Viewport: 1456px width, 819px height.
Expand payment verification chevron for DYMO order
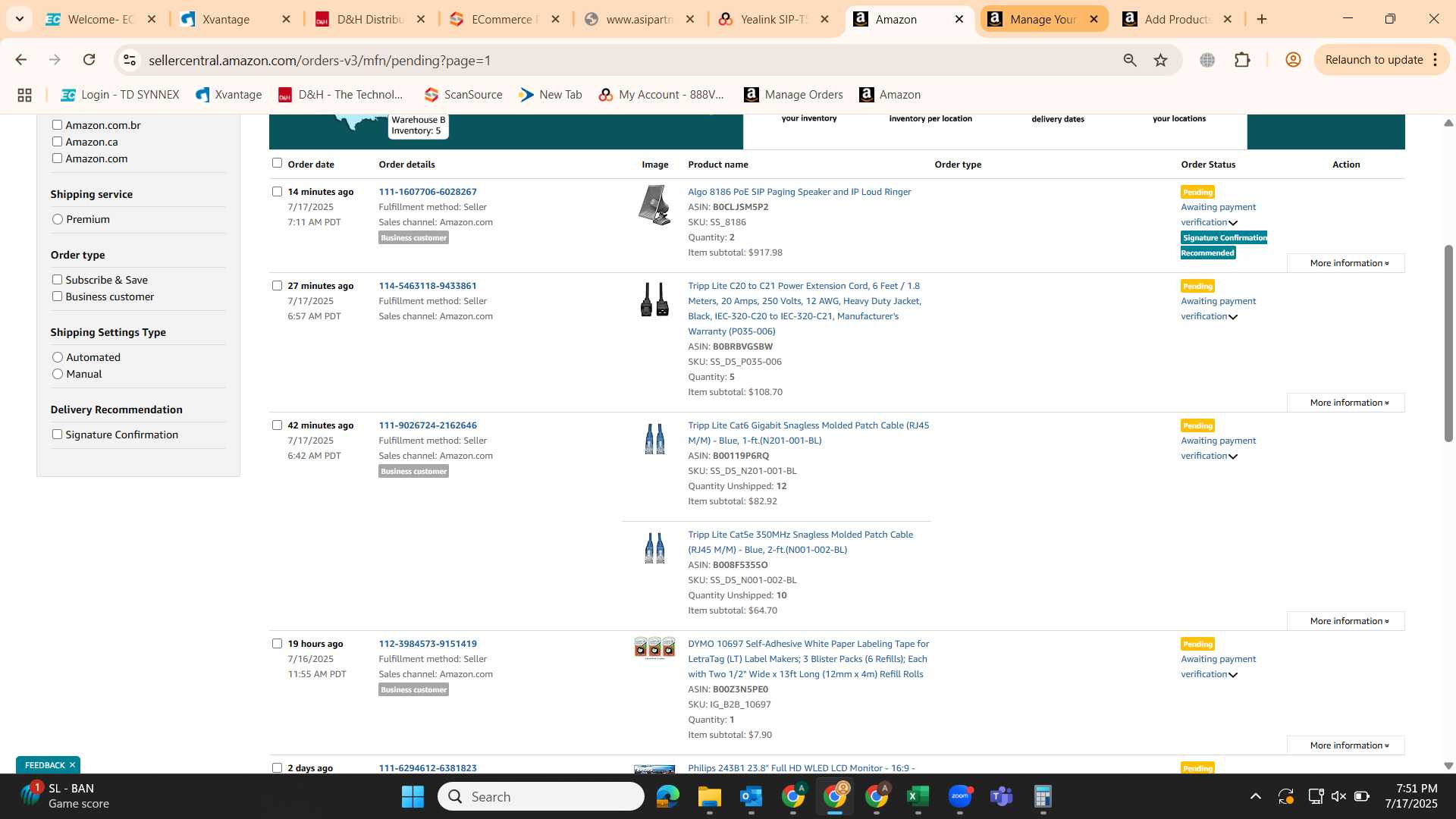click(x=1233, y=675)
